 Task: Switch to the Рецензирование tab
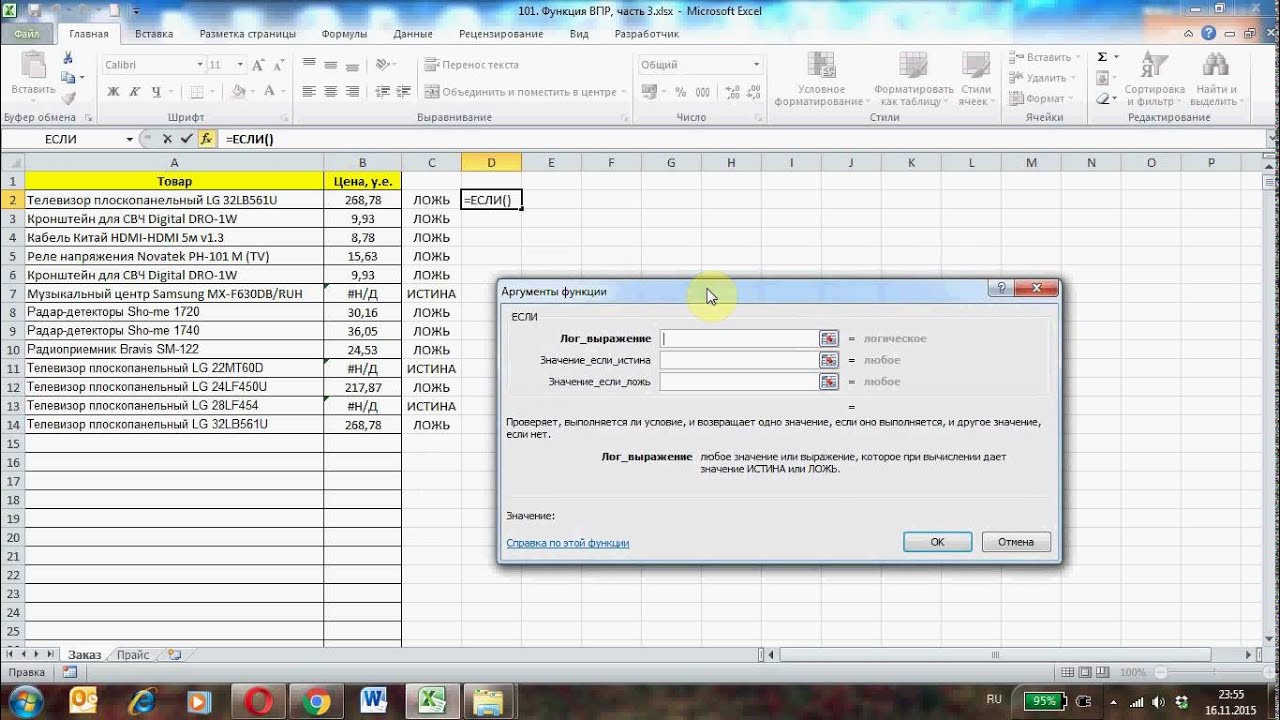coord(501,33)
